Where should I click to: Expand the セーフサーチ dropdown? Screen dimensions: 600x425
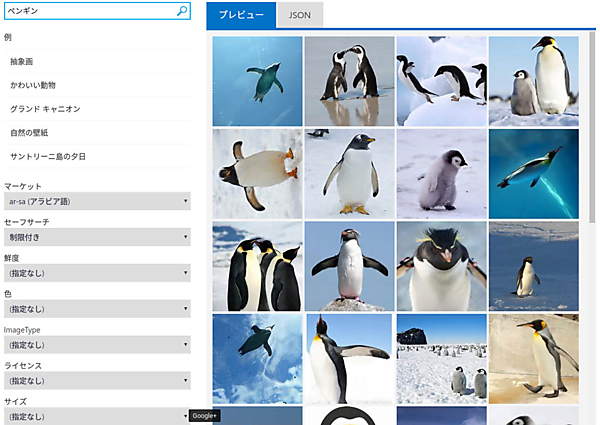tap(96, 238)
